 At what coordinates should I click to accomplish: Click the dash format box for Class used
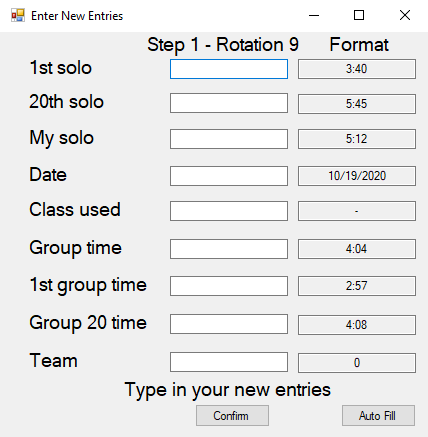[357, 211]
